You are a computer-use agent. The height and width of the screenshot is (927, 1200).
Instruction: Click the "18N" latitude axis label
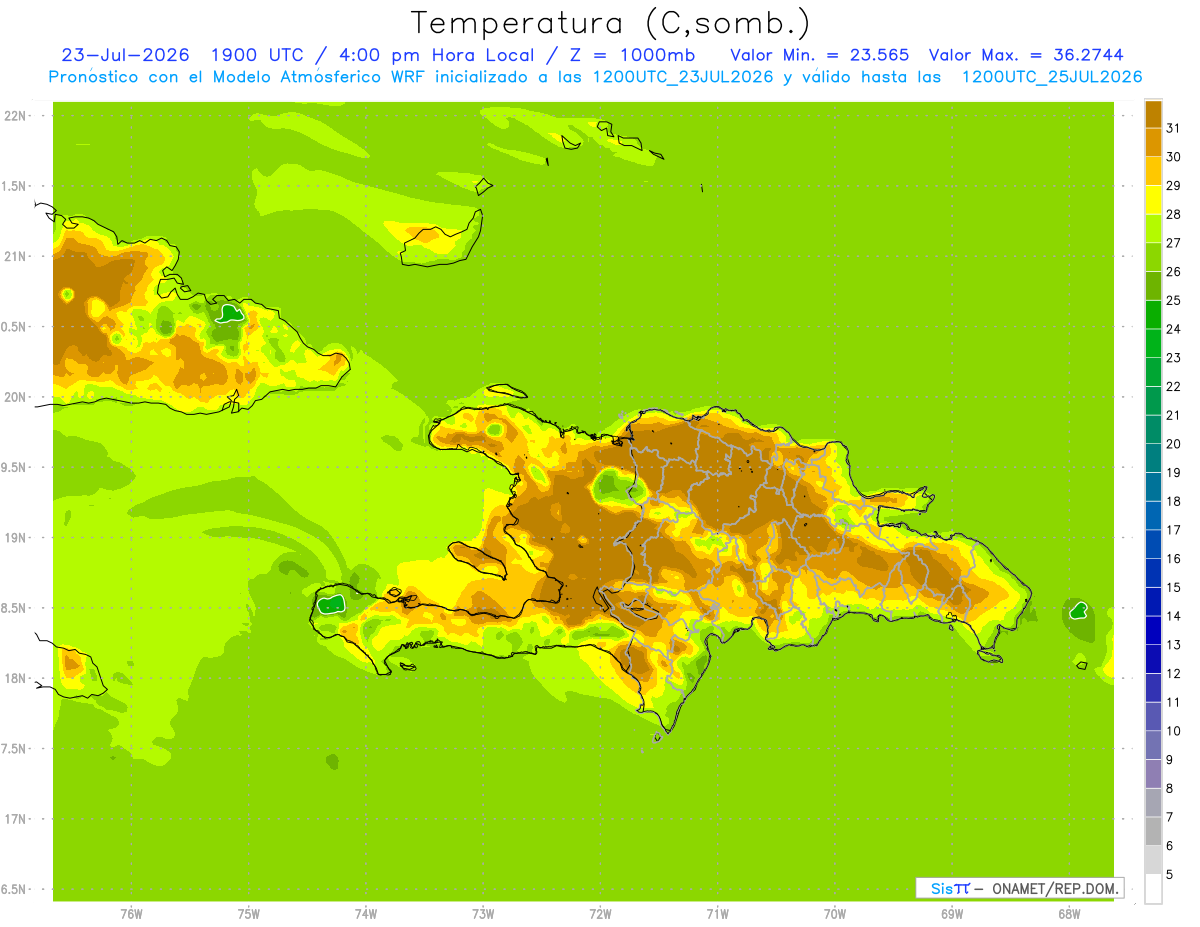15,678
